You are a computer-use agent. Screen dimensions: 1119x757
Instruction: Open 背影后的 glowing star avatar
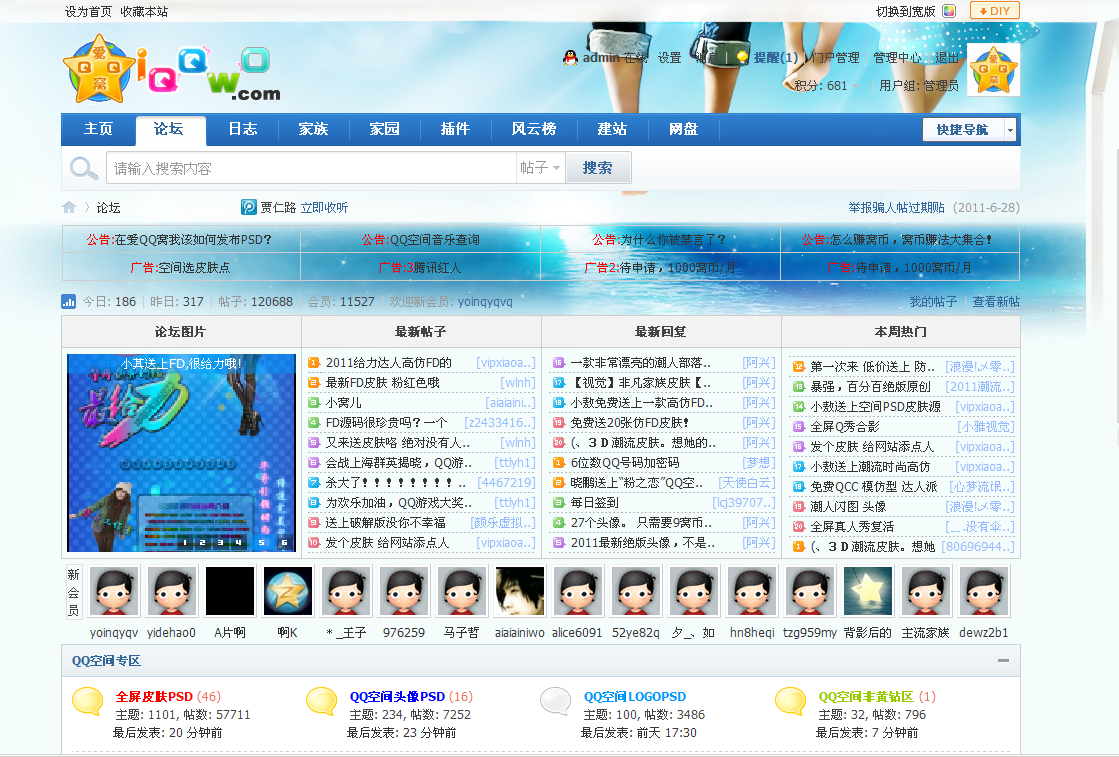868,591
